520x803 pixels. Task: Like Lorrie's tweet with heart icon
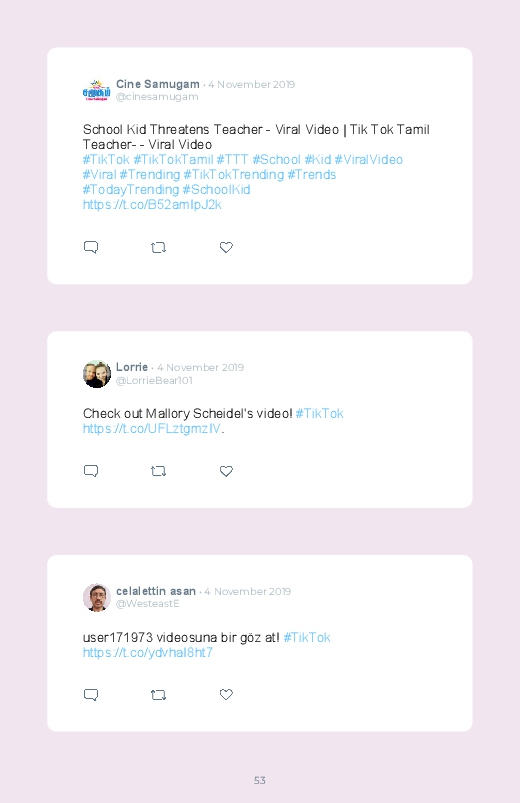tap(226, 471)
